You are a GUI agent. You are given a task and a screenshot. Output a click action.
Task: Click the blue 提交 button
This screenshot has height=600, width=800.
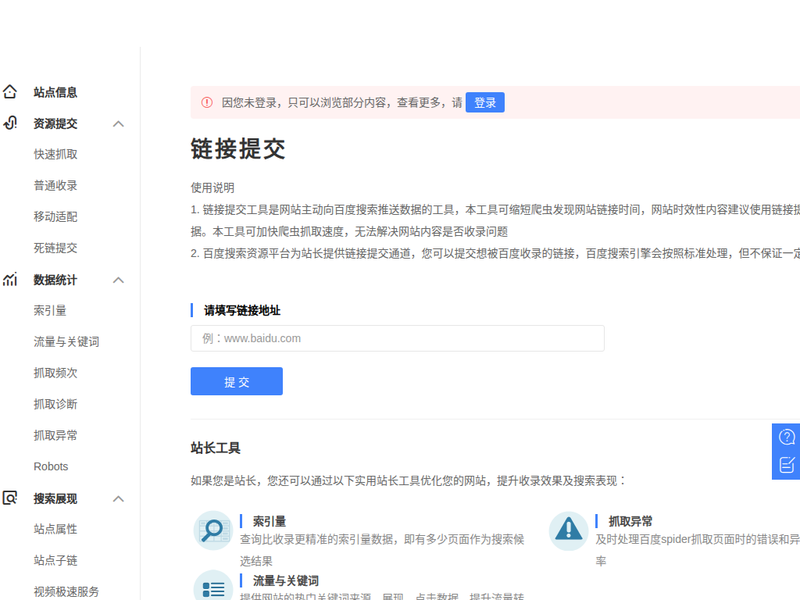point(237,381)
